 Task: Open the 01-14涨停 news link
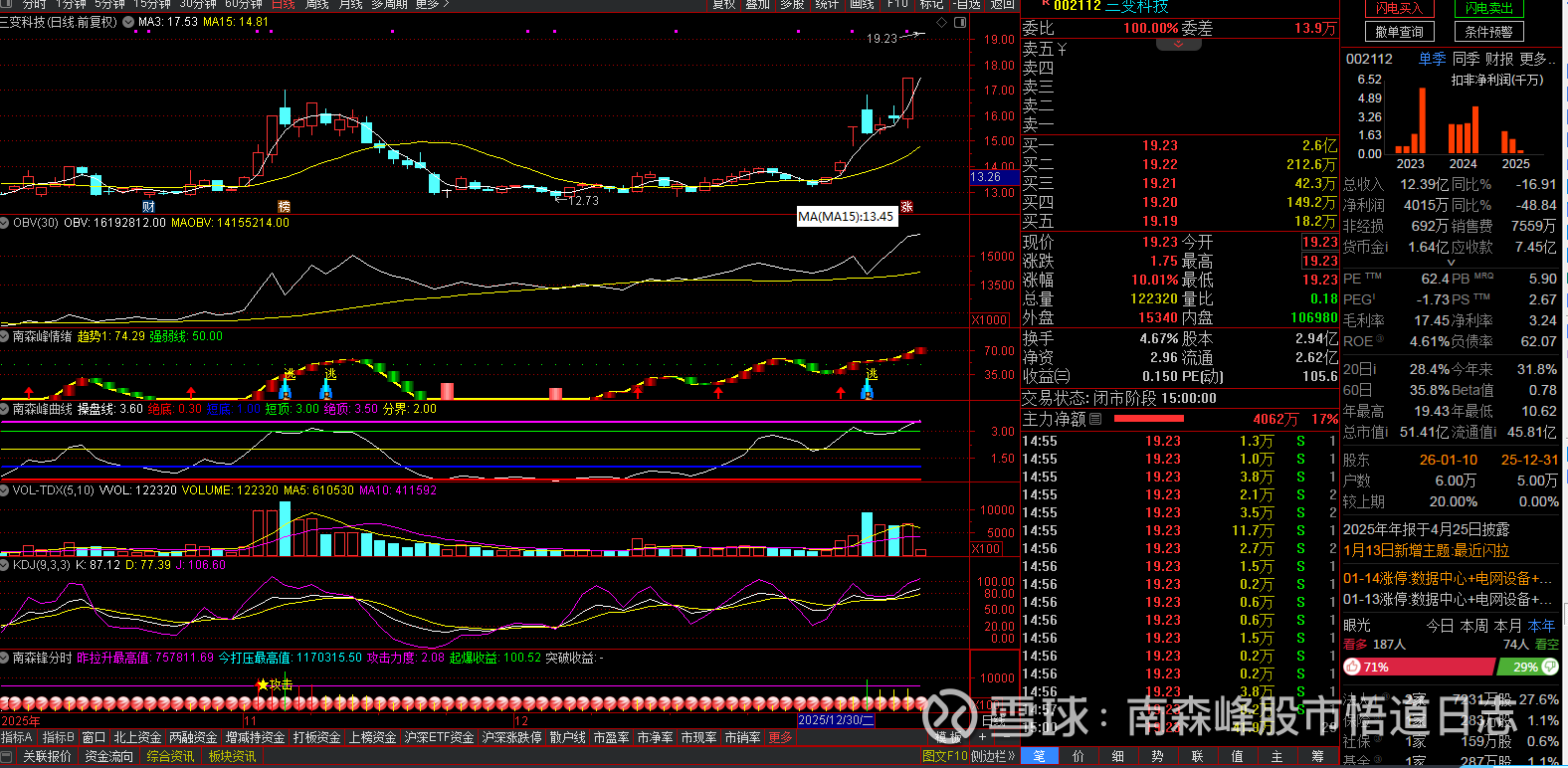[1448, 578]
